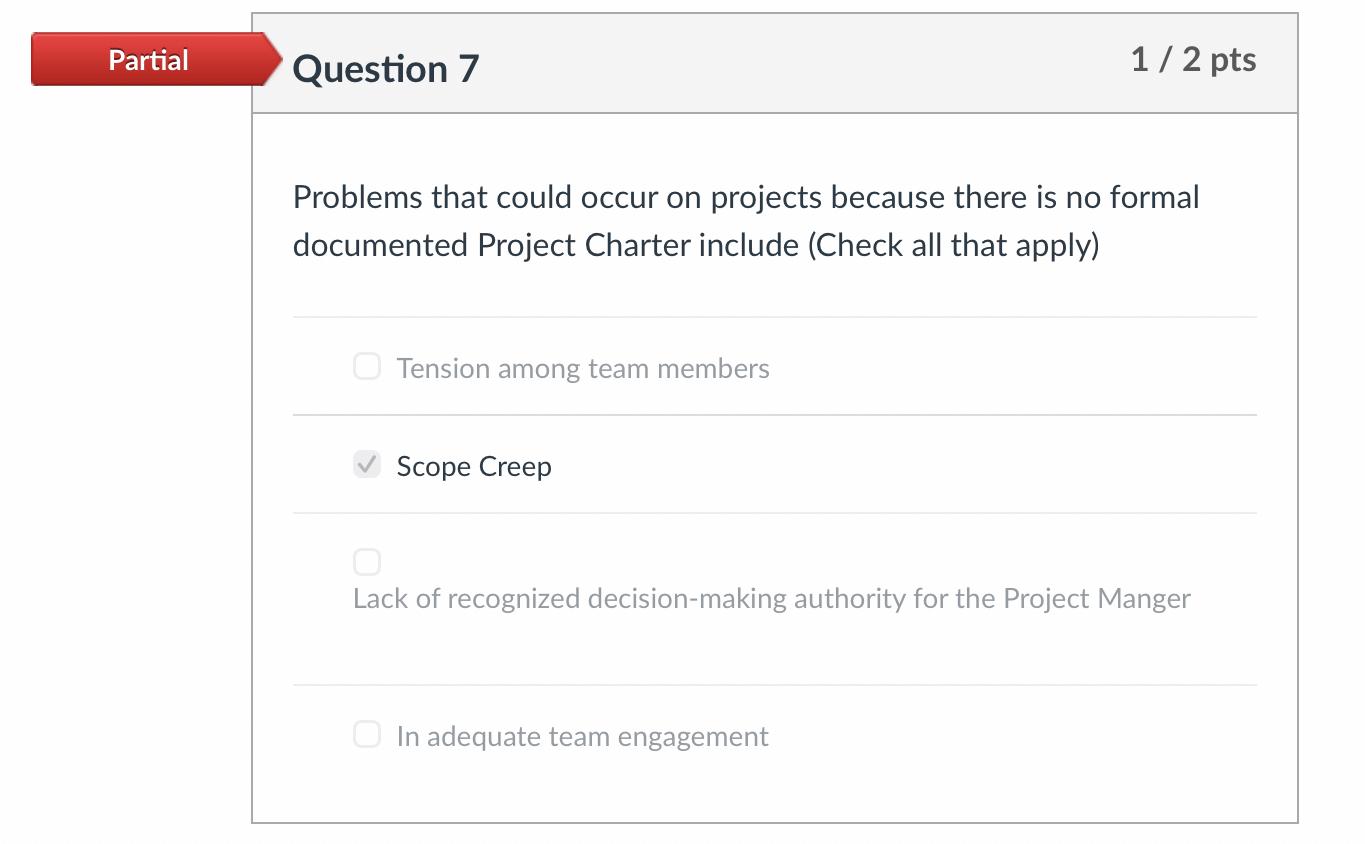Click the Project Manger authority answer text
The width and height of the screenshot is (1365, 844).
pyautogui.click(x=770, y=598)
